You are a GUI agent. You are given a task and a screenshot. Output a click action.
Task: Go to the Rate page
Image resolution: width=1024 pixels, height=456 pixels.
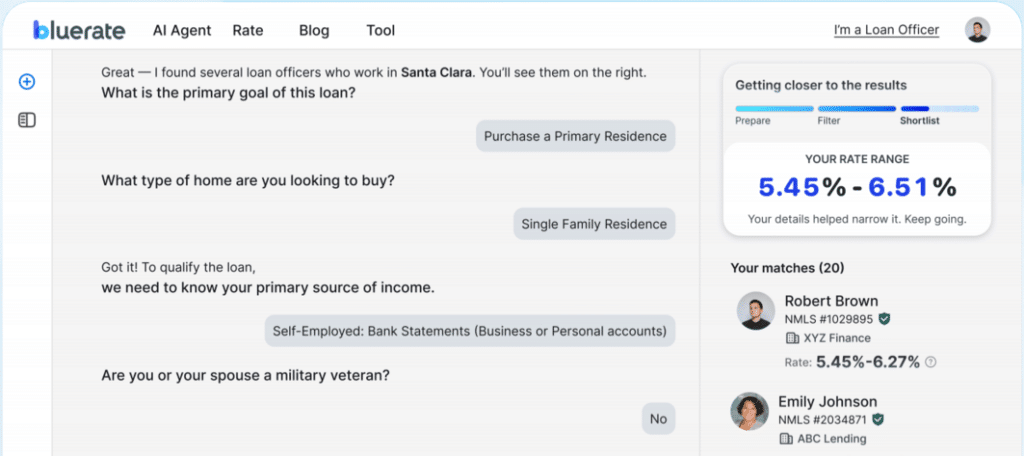point(248,30)
